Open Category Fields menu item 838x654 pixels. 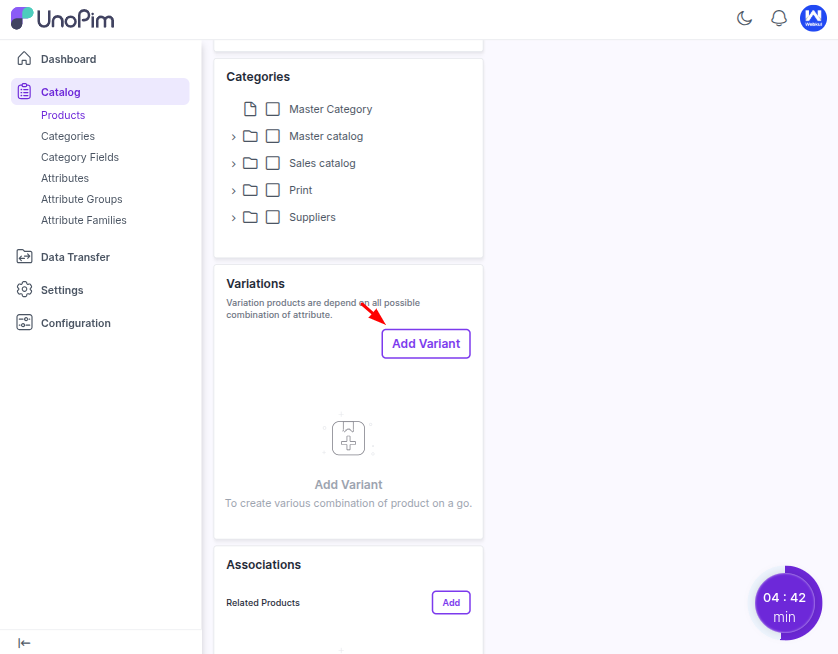(x=80, y=157)
